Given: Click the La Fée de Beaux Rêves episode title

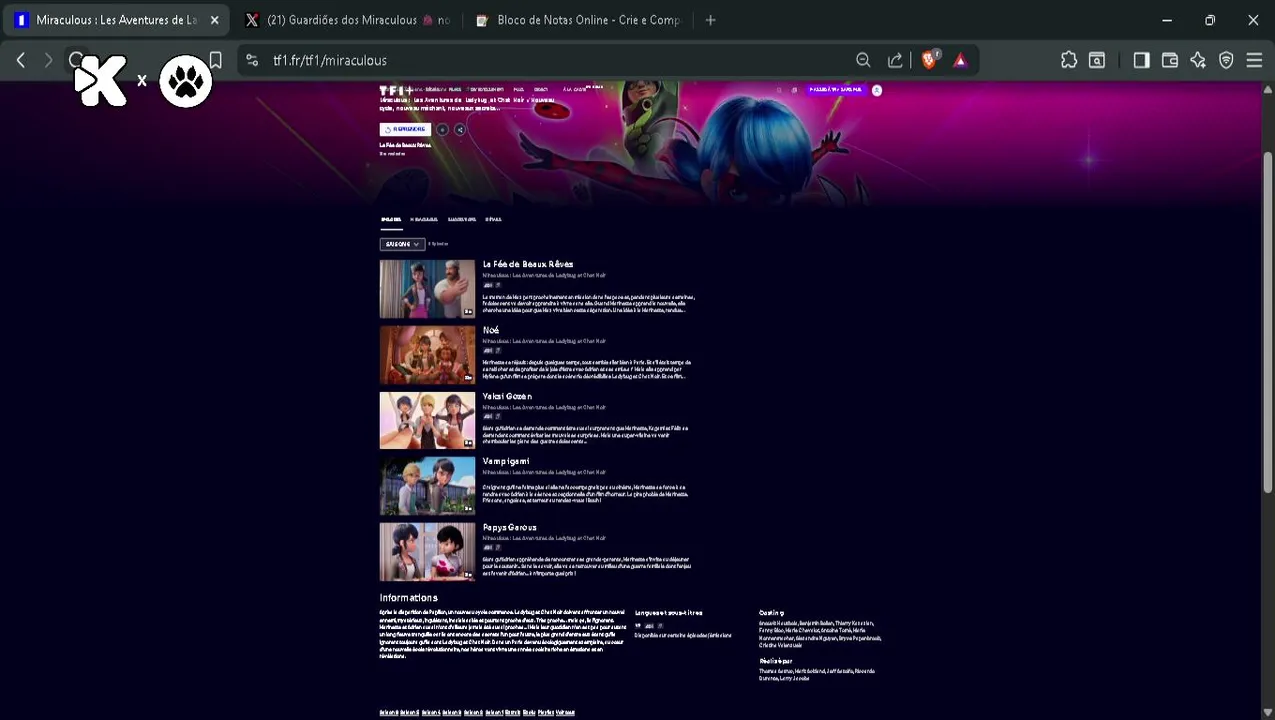Looking at the screenshot, I should [528, 264].
